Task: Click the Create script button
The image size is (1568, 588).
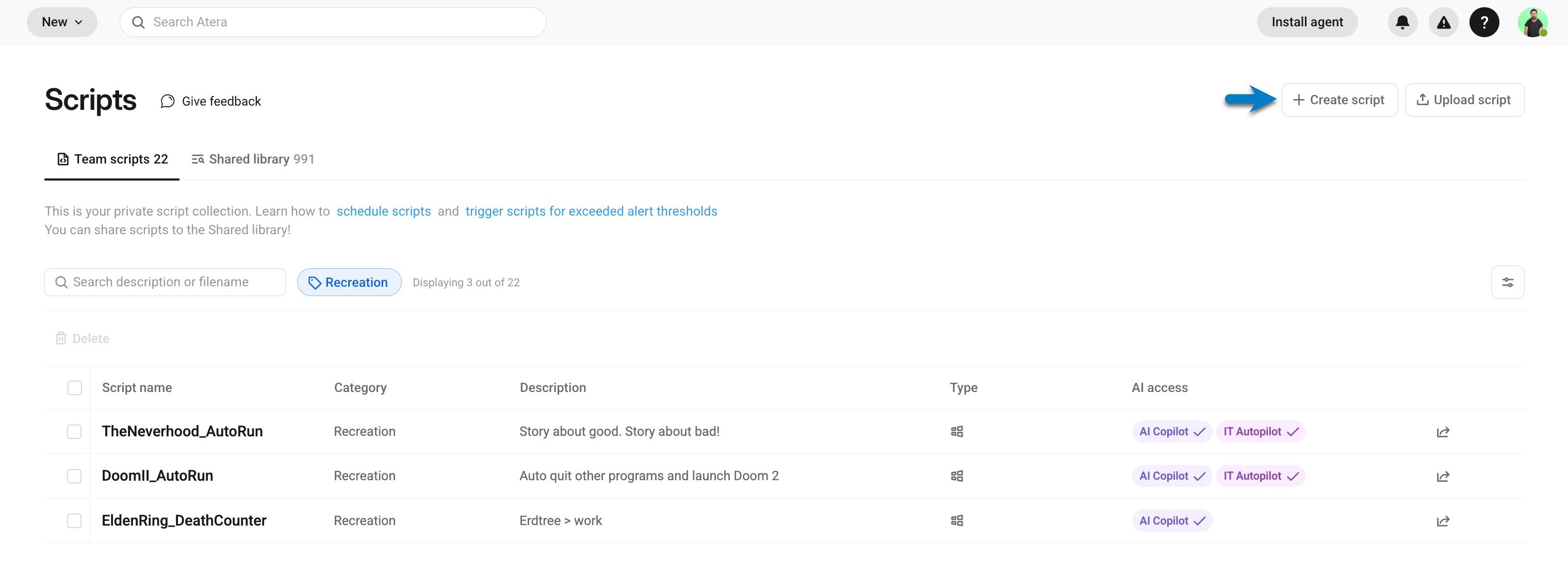Action: click(1339, 100)
